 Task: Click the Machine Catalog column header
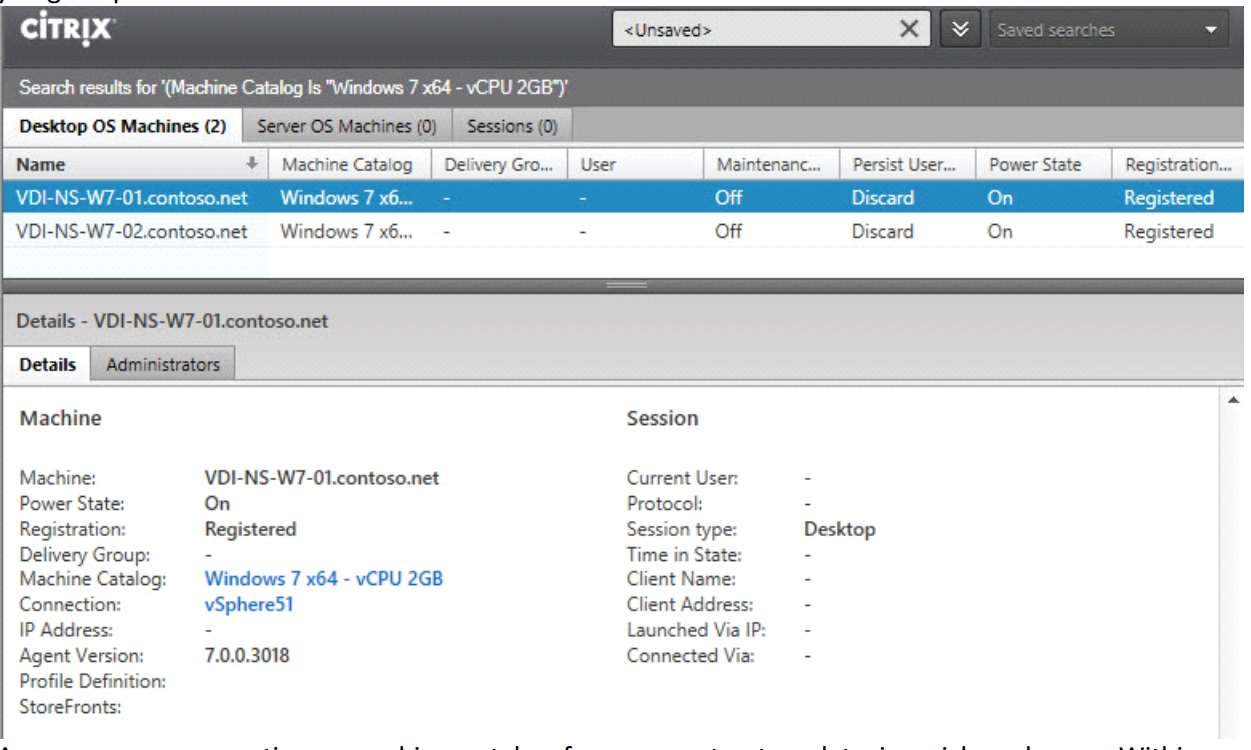point(350,164)
